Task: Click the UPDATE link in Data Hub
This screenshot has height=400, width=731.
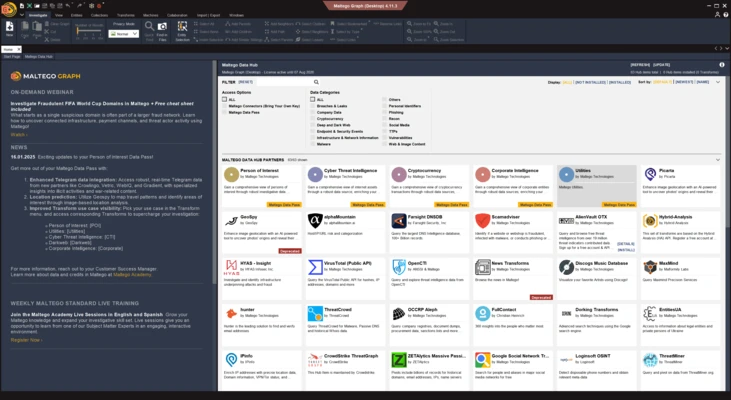Action: [662, 65]
